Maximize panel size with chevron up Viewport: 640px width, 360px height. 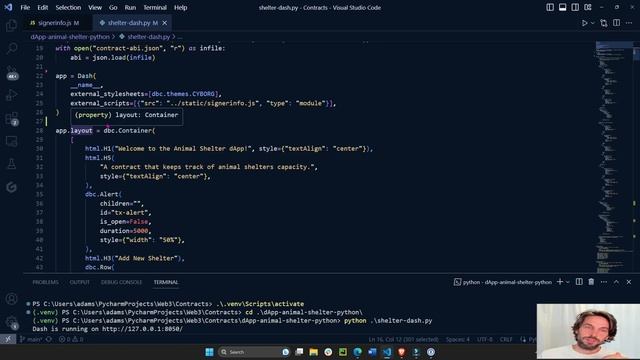[616, 282]
